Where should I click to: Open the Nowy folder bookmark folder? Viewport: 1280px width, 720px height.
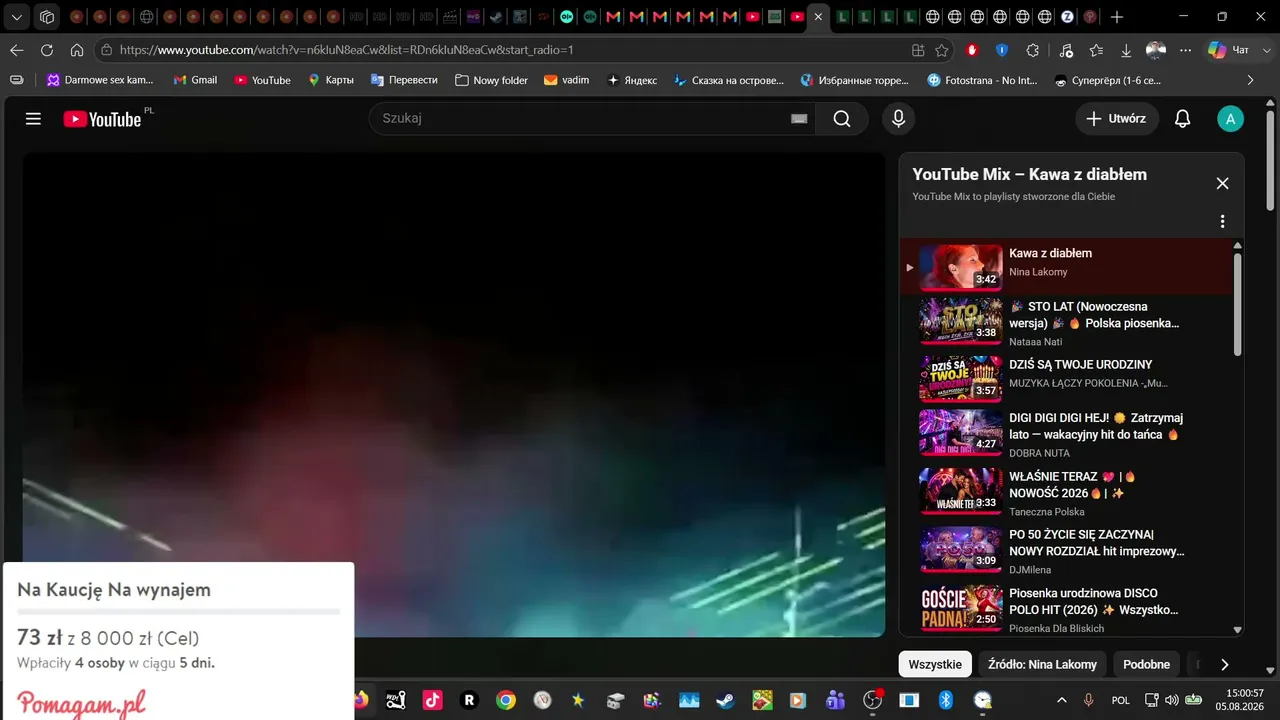[x=491, y=80]
